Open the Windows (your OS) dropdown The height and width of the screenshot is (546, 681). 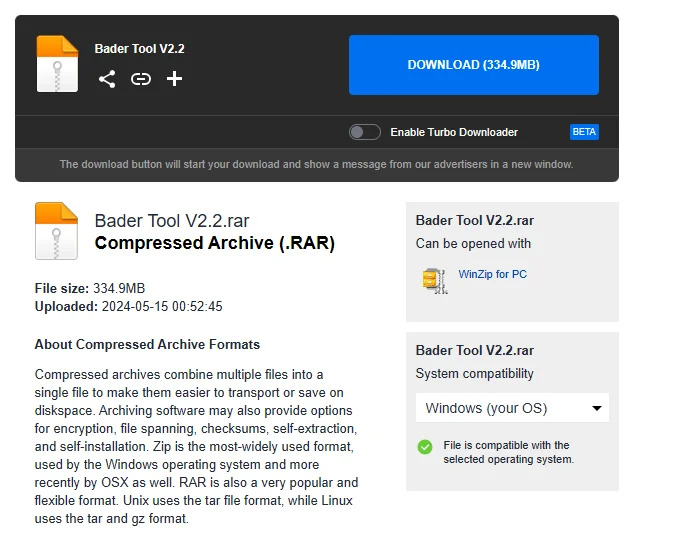pos(512,408)
